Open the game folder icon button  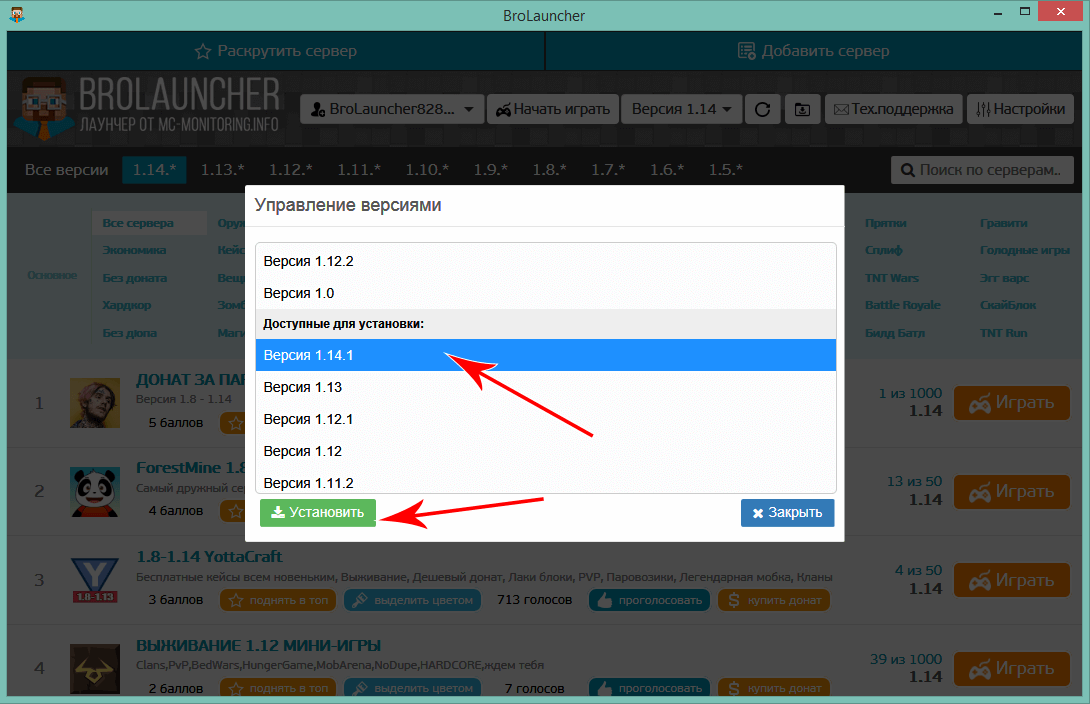(802, 109)
